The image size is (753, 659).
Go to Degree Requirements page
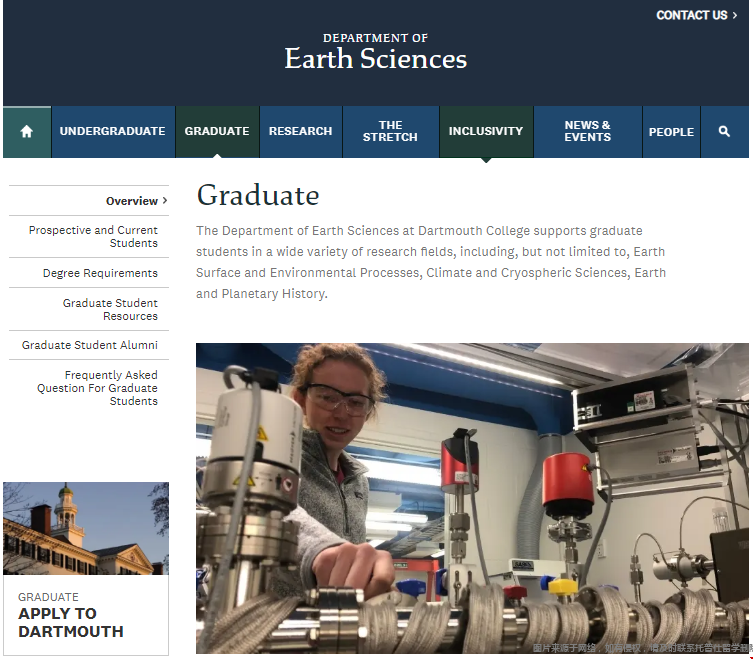tap(100, 273)
